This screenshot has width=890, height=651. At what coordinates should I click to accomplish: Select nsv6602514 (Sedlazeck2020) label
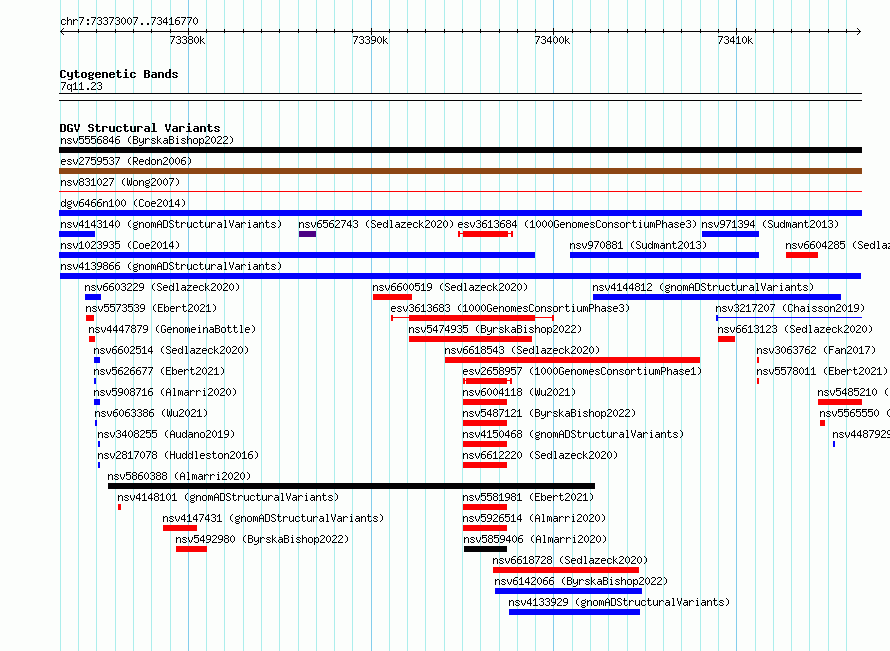171,350
